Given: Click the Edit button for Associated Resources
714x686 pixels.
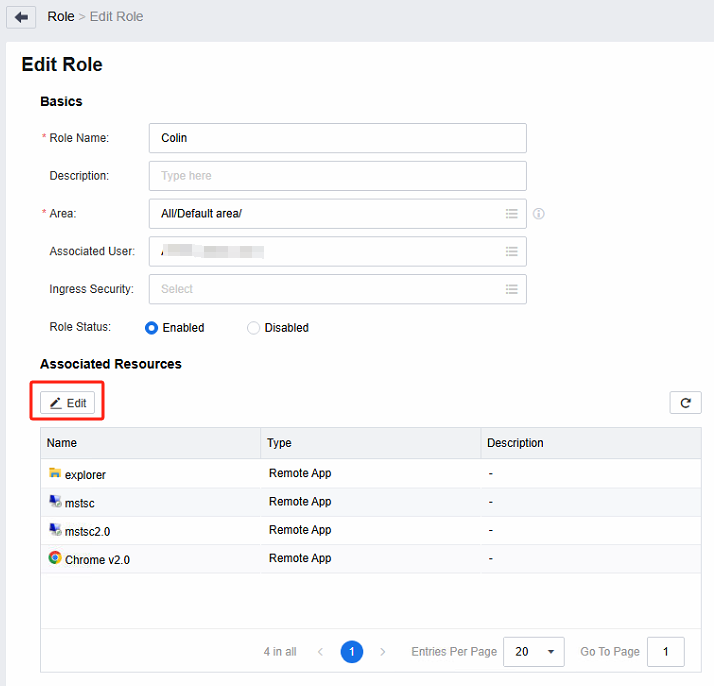Looking at the screenshot, I should (x=68, y=403).
